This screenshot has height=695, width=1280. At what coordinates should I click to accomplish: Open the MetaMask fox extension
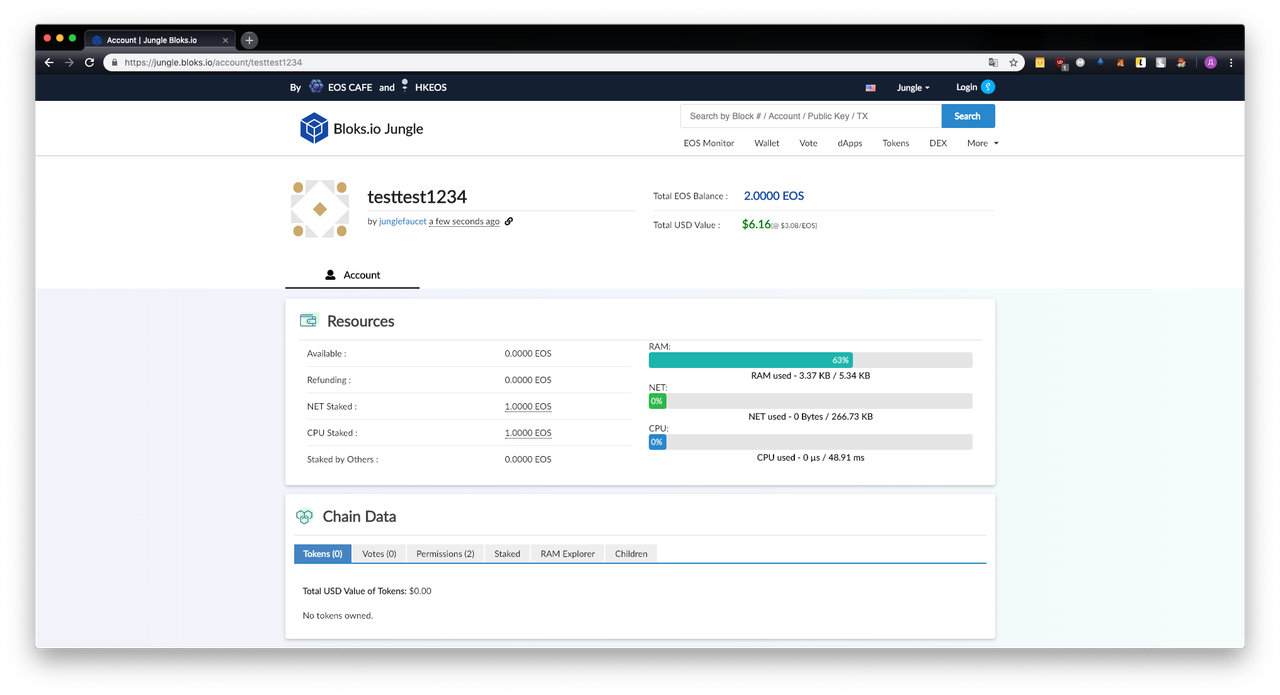click(1120, 62)
